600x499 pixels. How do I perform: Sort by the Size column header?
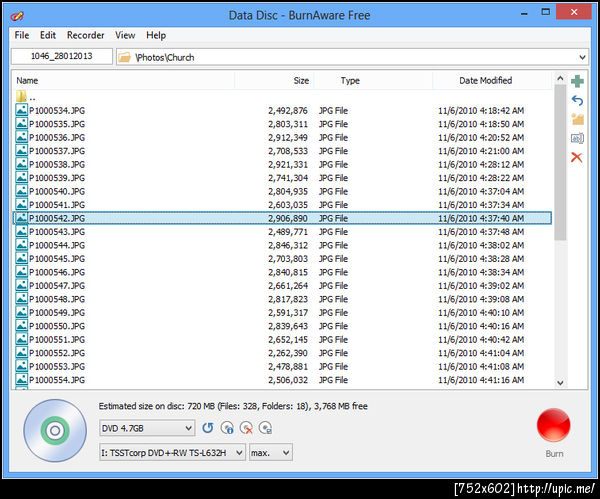[x=274, y=80]
